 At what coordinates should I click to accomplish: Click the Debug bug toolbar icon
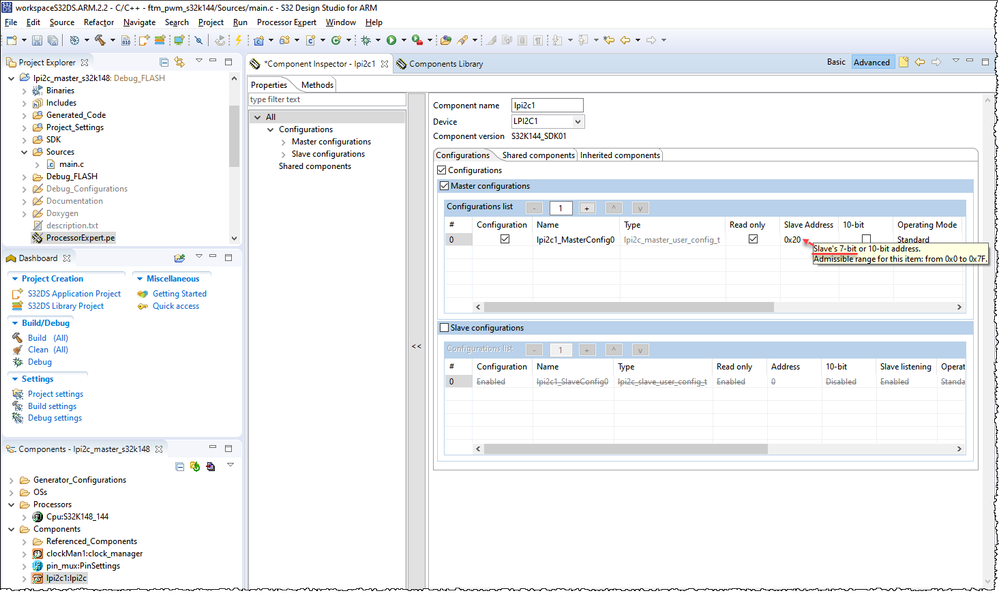[366, 40]
